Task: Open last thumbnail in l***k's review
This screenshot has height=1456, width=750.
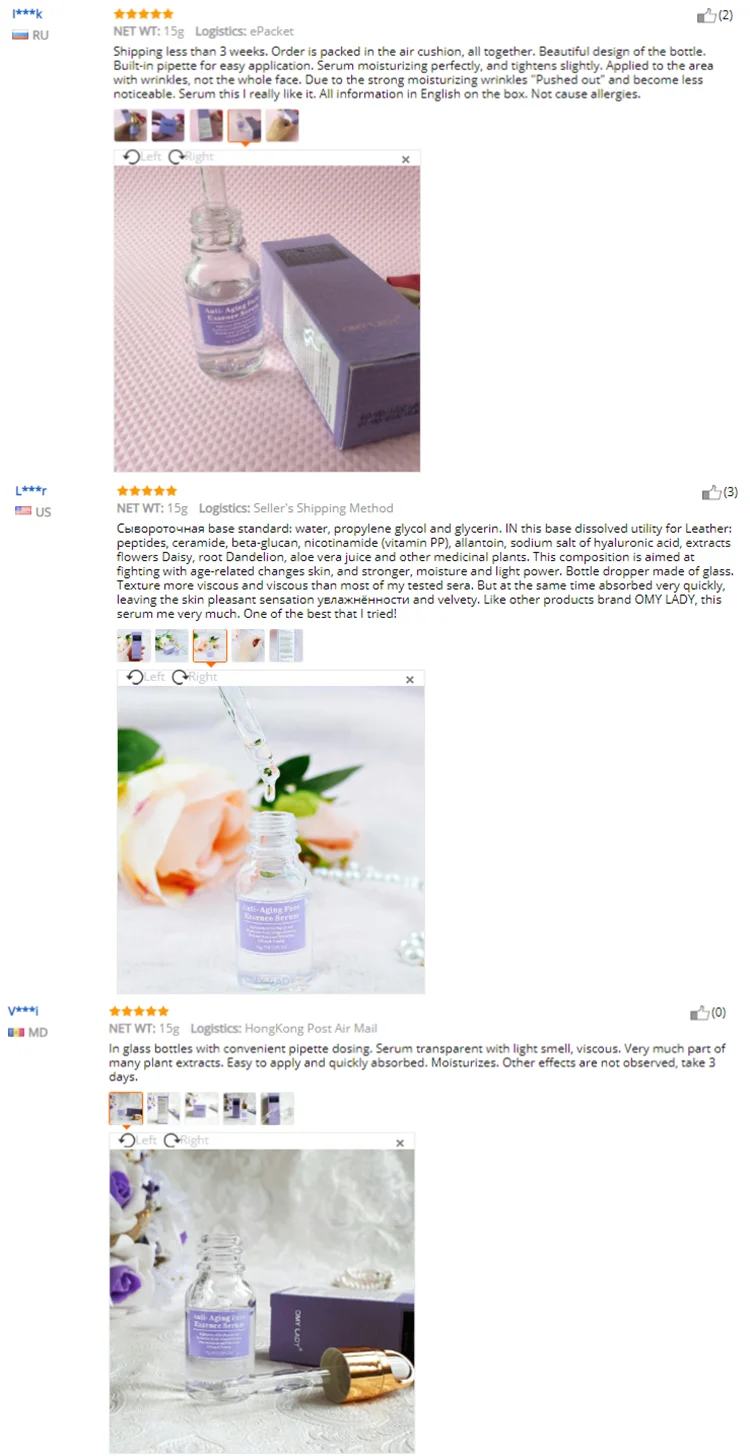Action: coord(283,125)
